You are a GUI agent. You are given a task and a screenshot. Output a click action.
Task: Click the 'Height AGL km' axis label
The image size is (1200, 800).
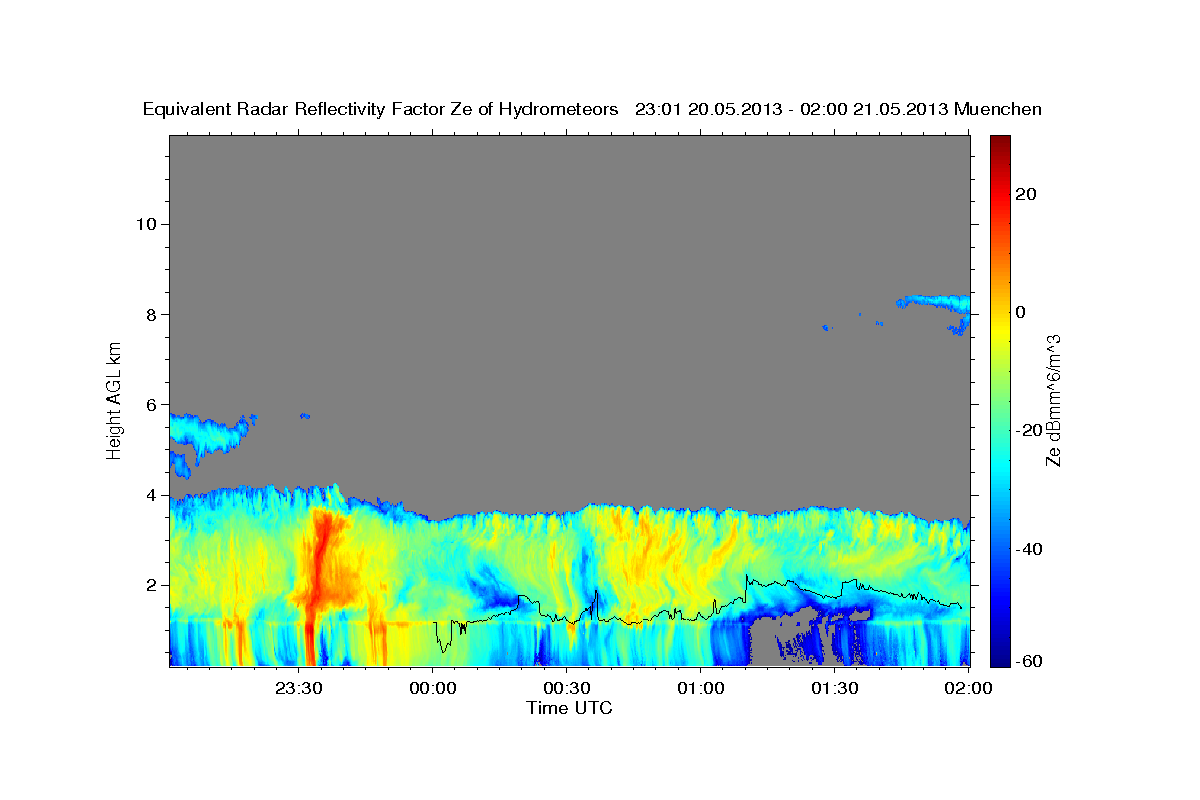click(x=114, y=401)
